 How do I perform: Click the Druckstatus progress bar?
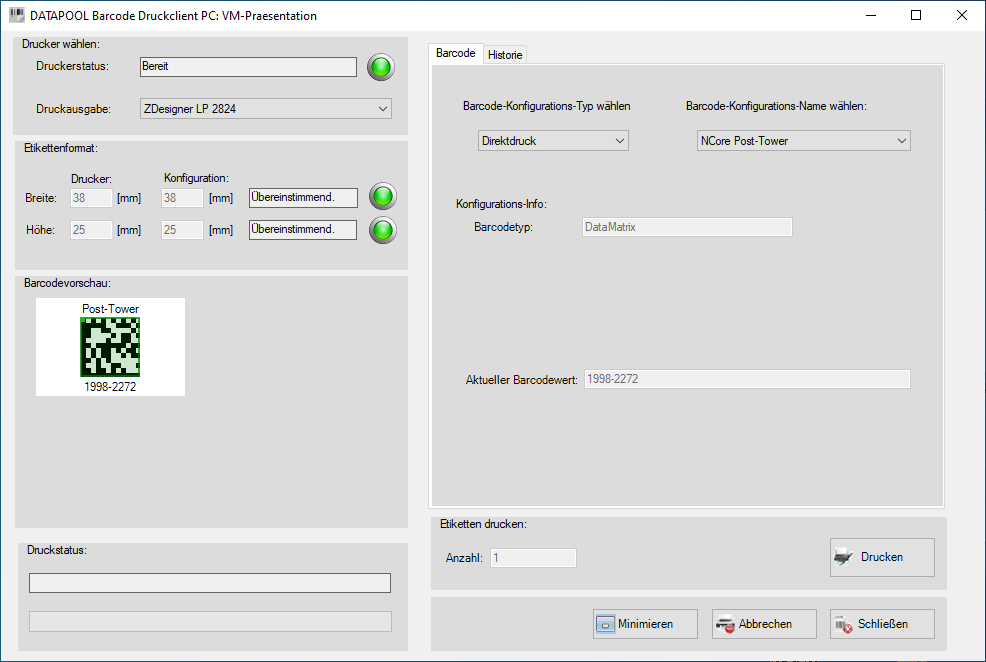tap(210, 583)
